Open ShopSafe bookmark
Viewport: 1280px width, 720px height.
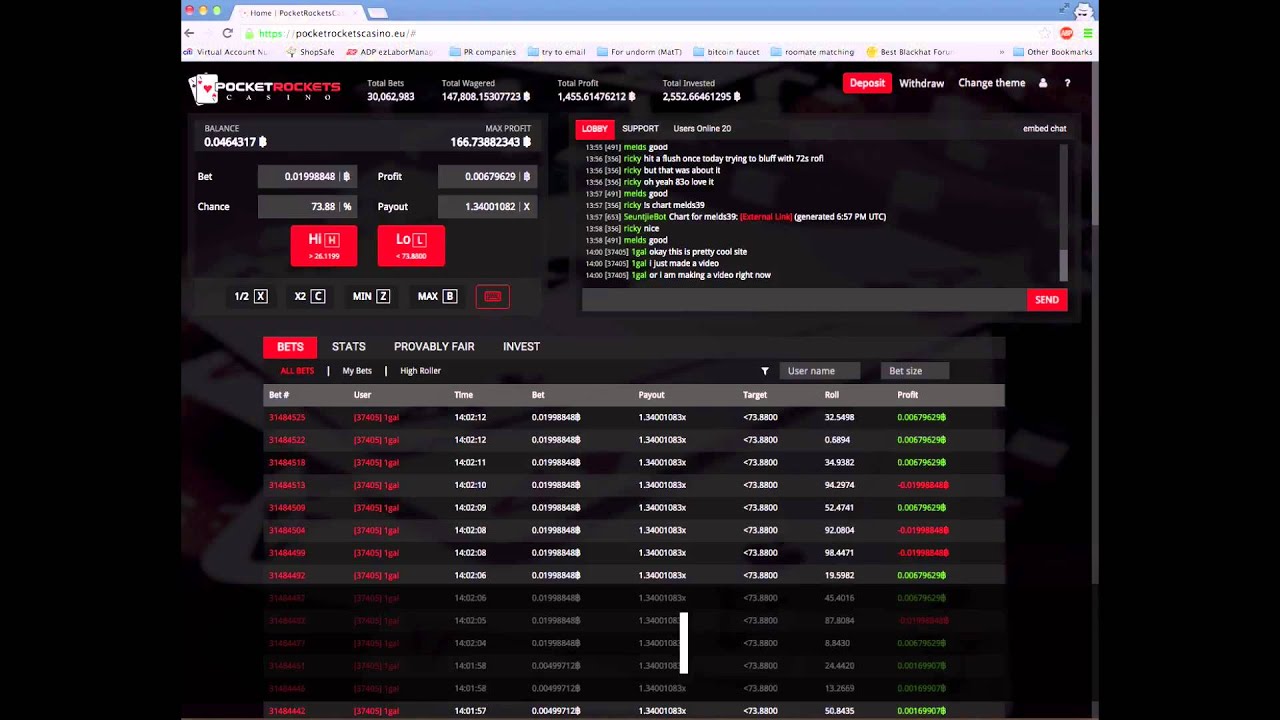pos(311,52)
